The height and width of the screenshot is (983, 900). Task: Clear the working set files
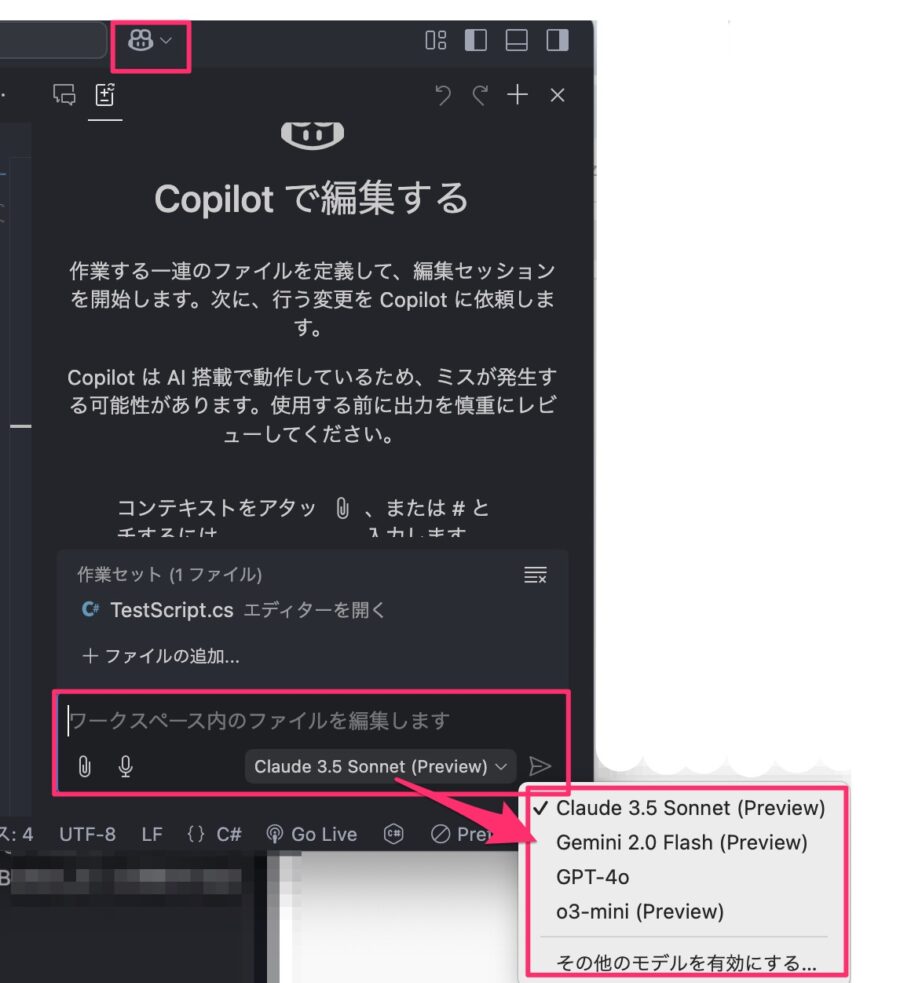[x=535, y=574]
